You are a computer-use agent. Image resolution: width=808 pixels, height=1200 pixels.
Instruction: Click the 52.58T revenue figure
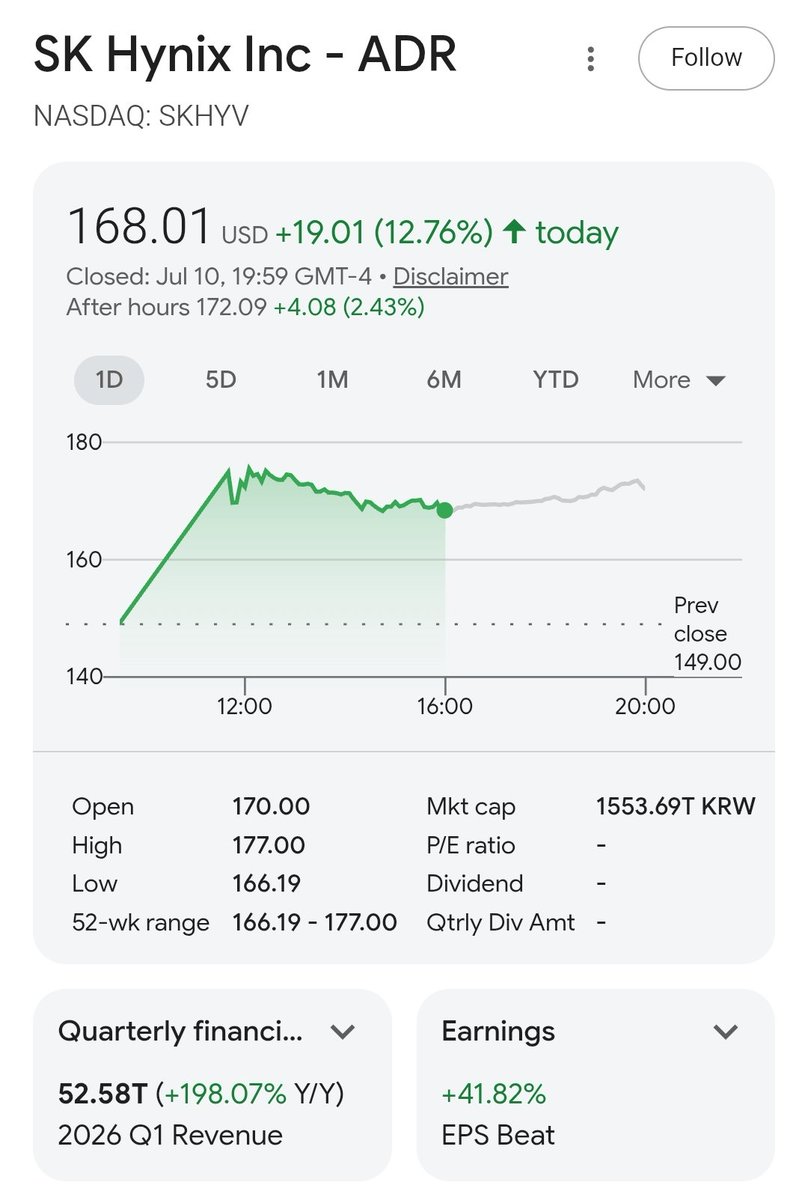click(102, 1094)
